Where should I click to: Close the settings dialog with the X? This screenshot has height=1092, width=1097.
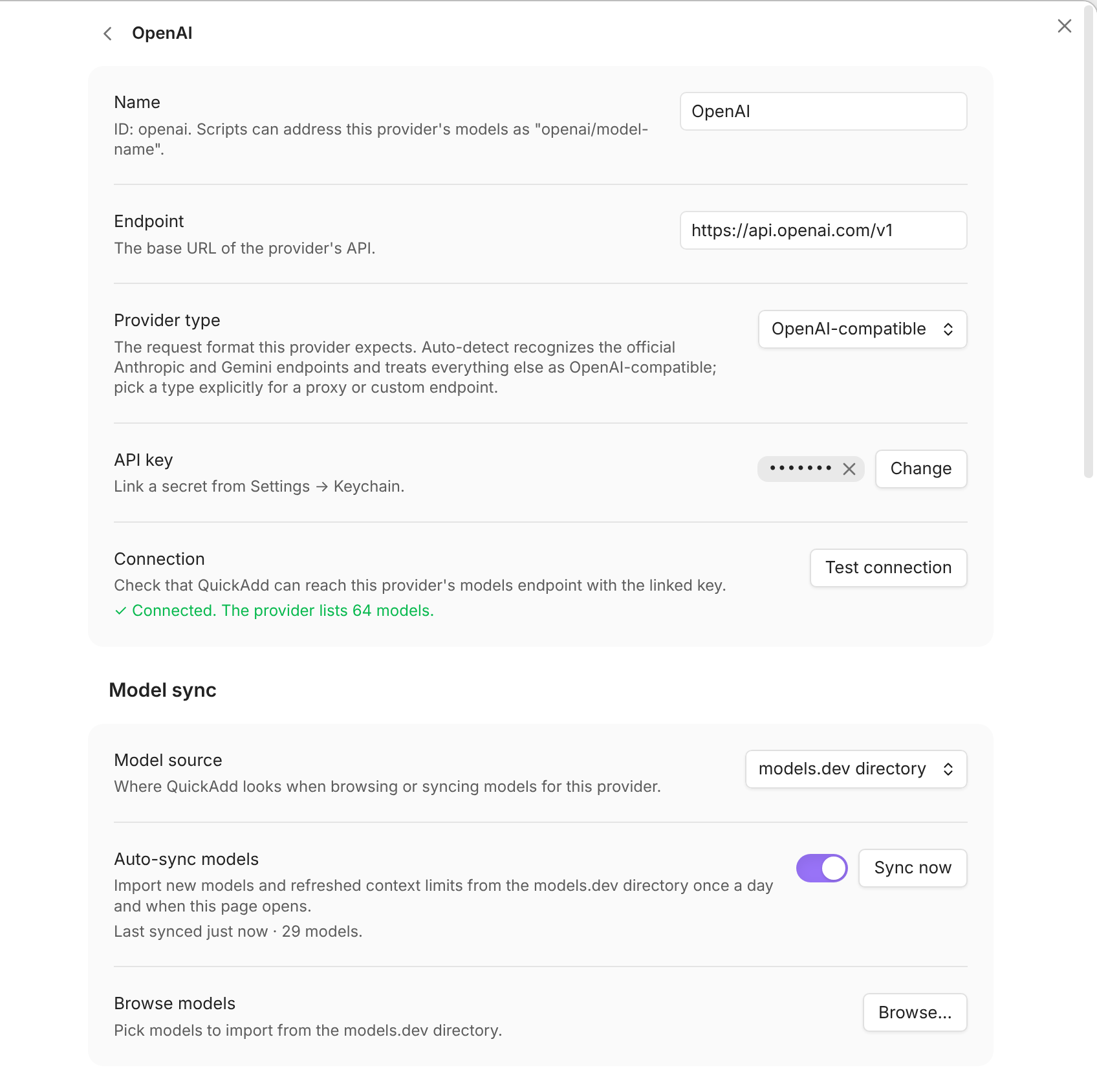click(1064, 26)
